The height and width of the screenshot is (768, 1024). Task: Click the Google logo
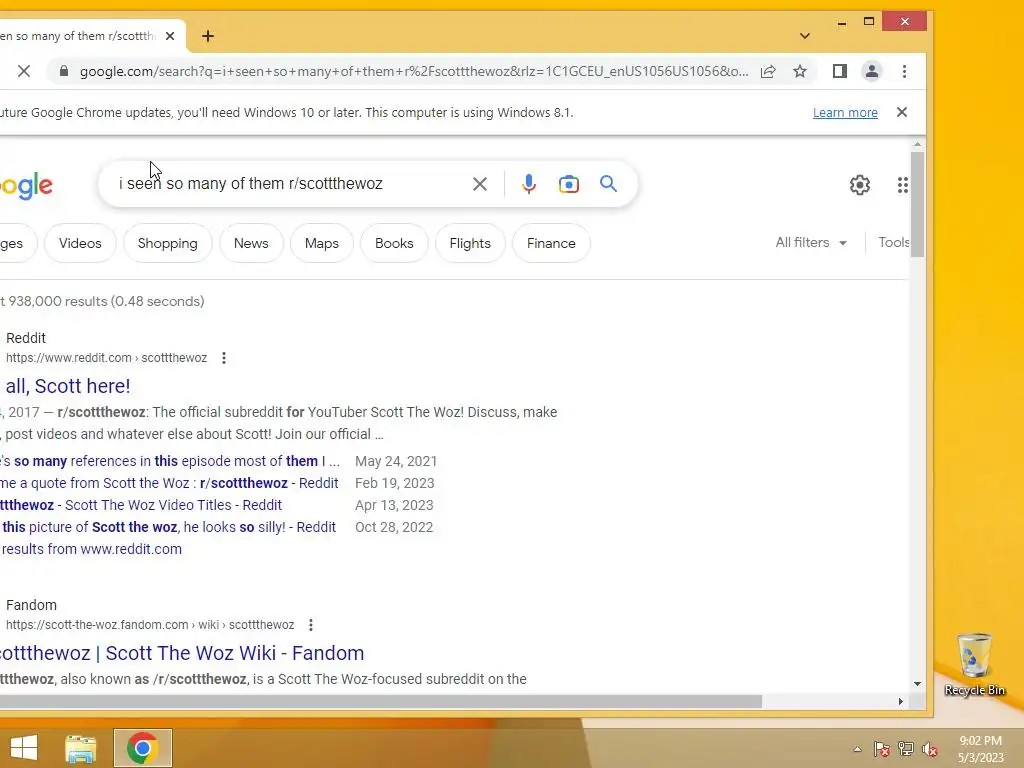tap(26, 186)
